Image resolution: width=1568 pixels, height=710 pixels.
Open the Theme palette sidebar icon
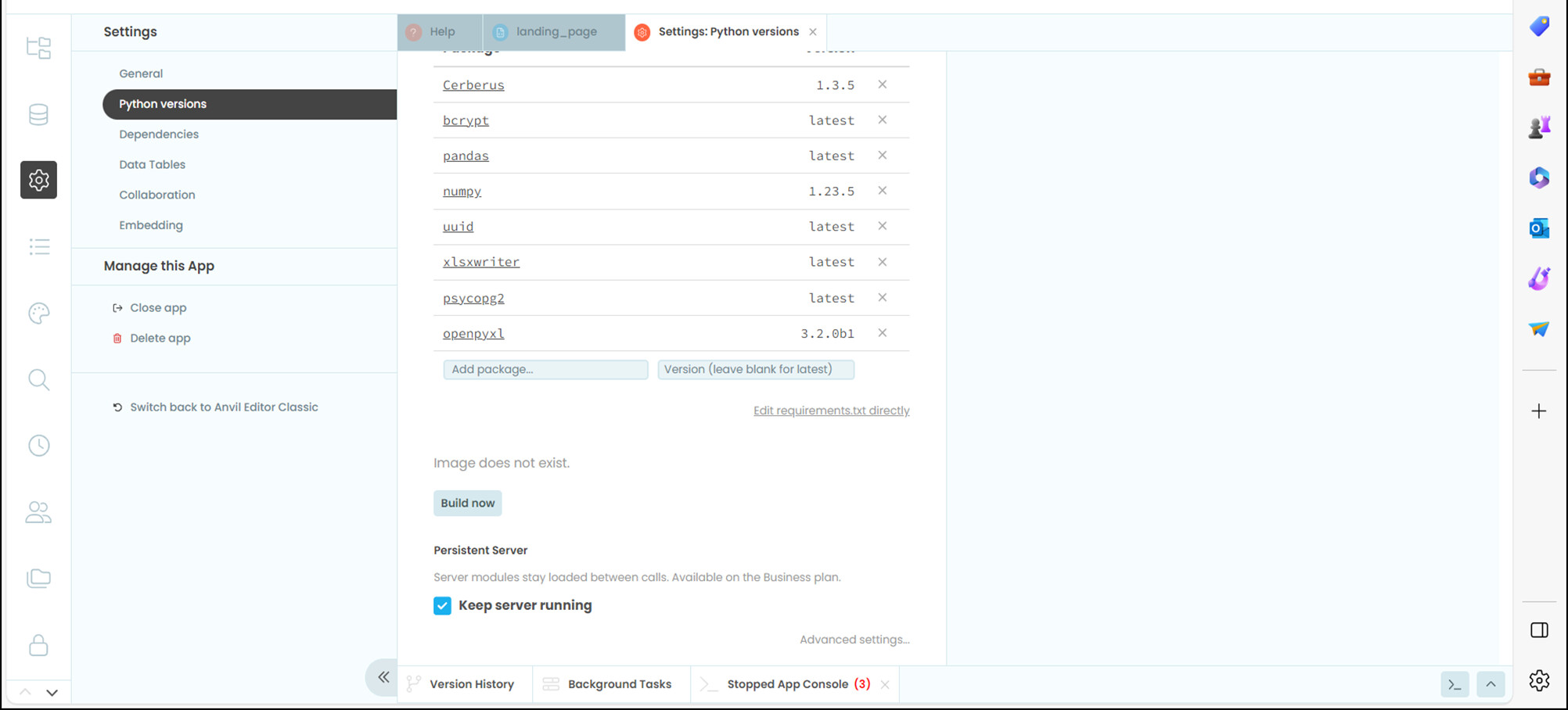pyautogui.click(x=38, y=313)
